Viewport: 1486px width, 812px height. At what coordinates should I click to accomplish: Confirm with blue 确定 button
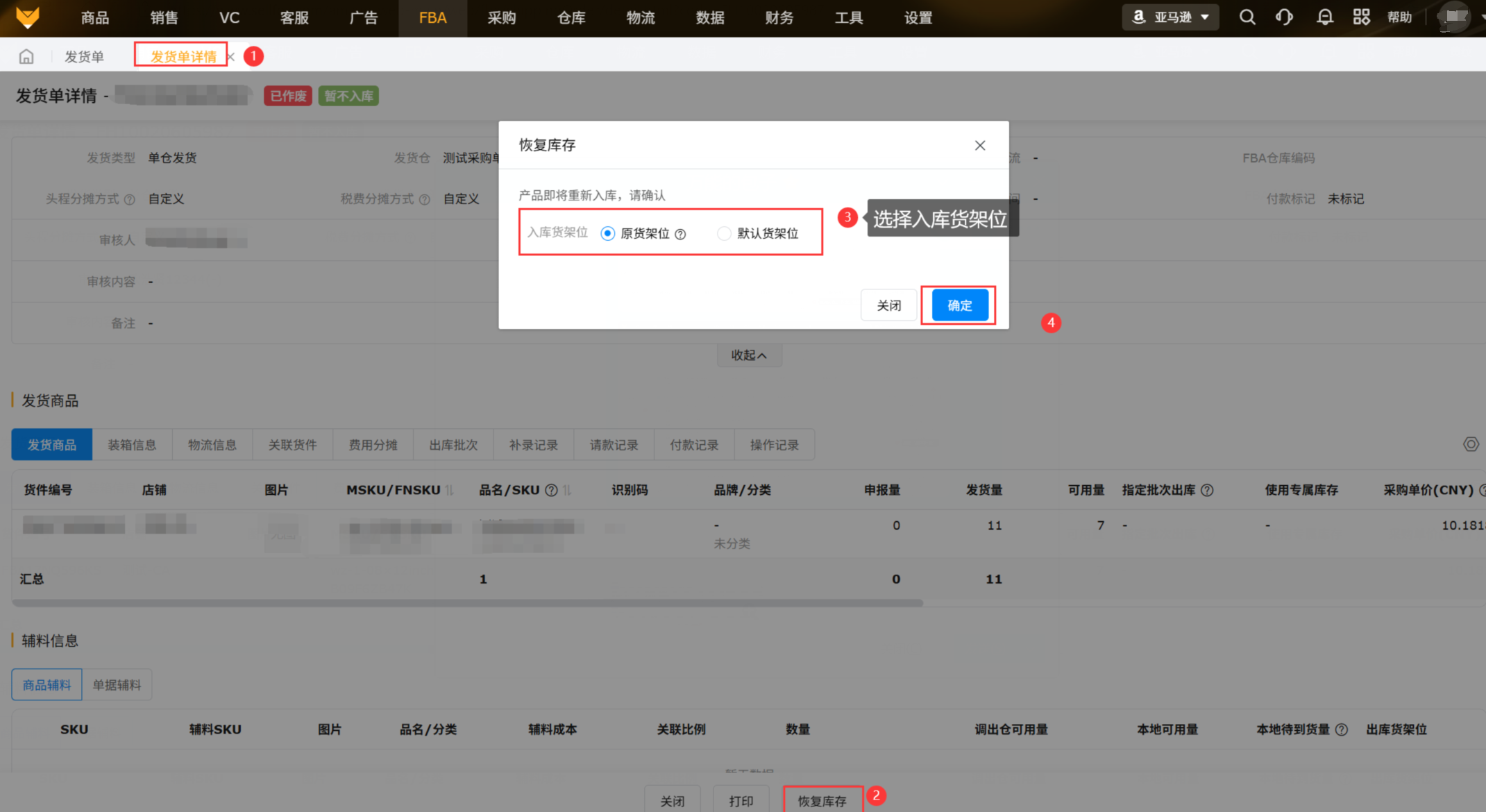click(x=959, y=305)
